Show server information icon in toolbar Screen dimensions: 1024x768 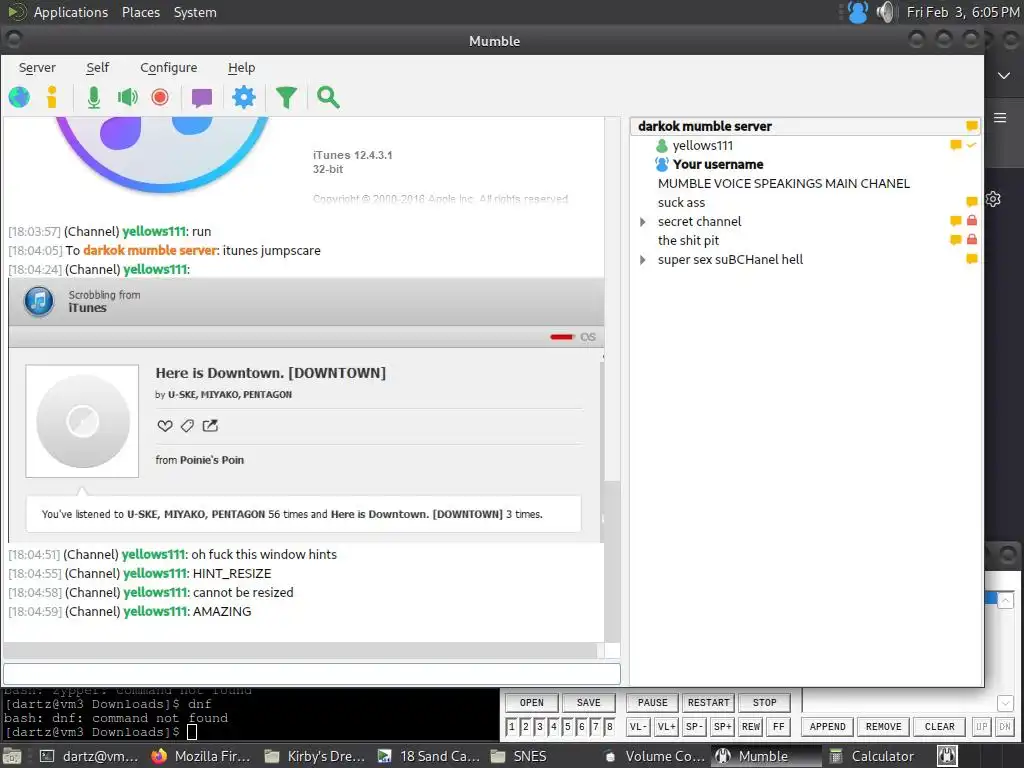[52, 97]
